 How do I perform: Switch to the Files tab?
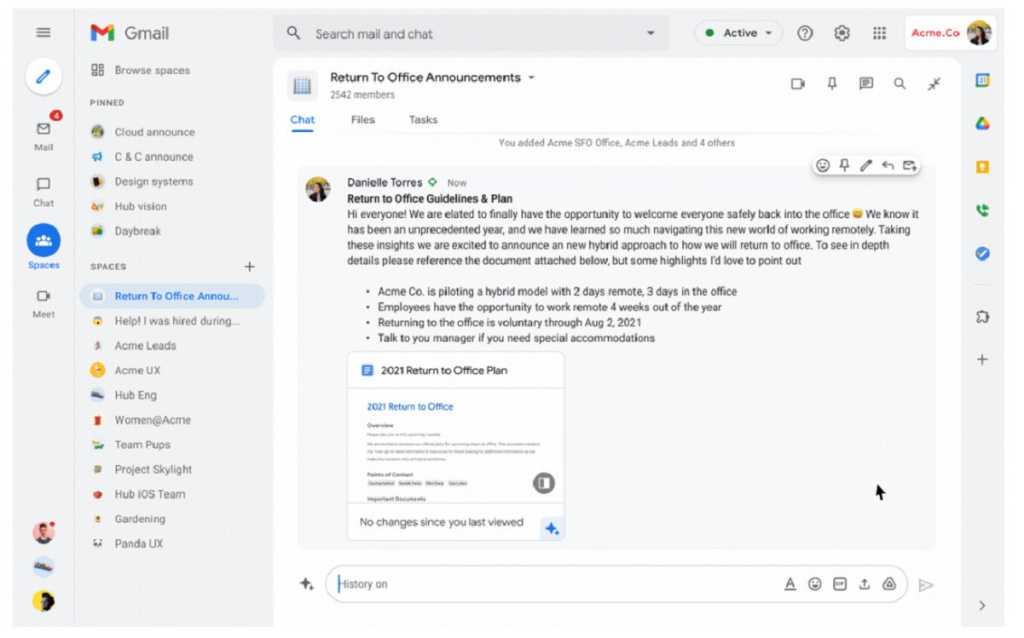(363, 120)
